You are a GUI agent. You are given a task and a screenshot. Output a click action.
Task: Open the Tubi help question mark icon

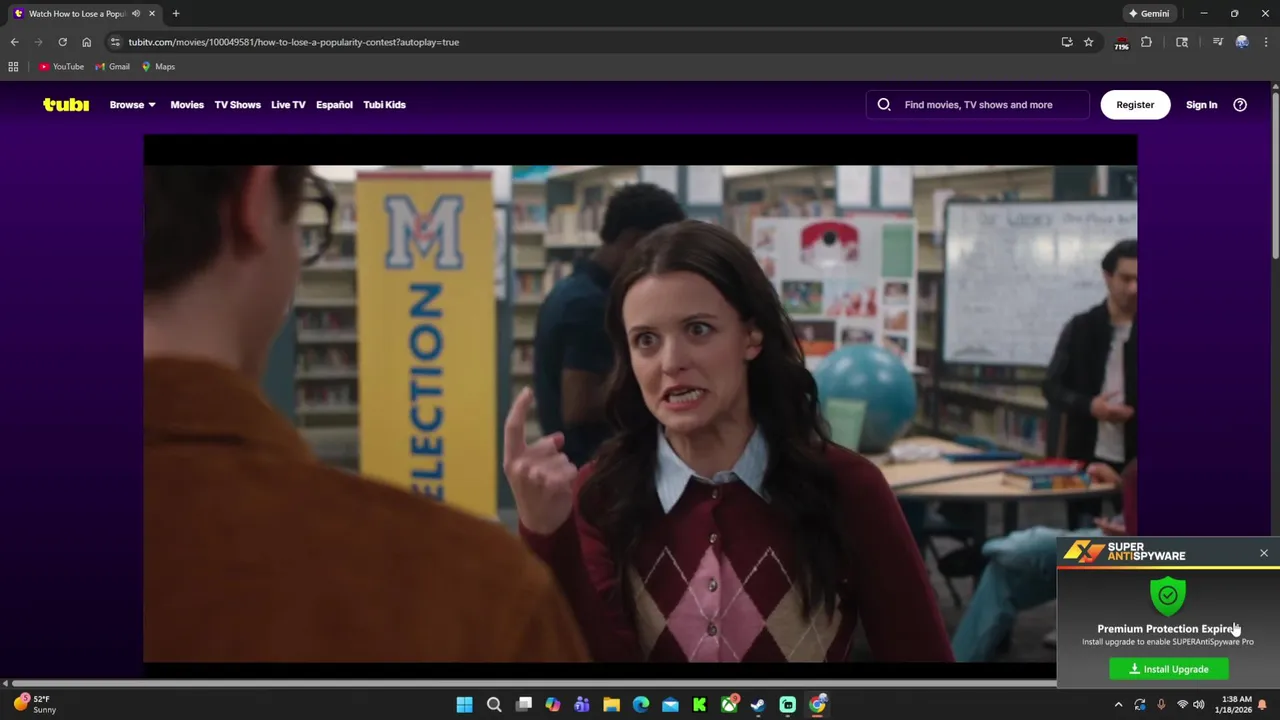1240,104
